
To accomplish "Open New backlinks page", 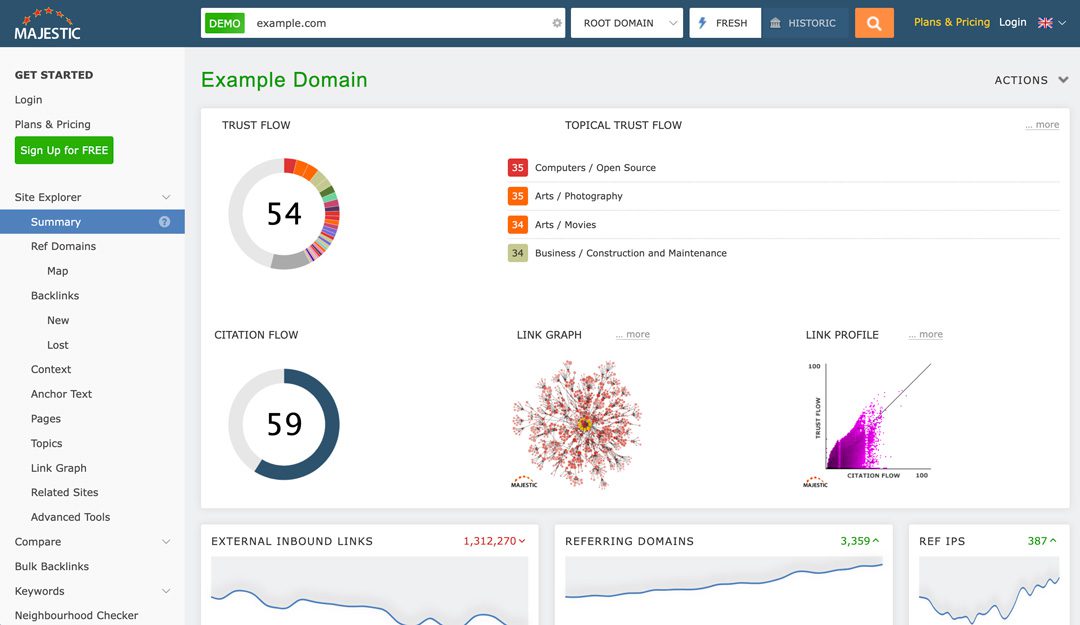I will [x=58, y=320].
